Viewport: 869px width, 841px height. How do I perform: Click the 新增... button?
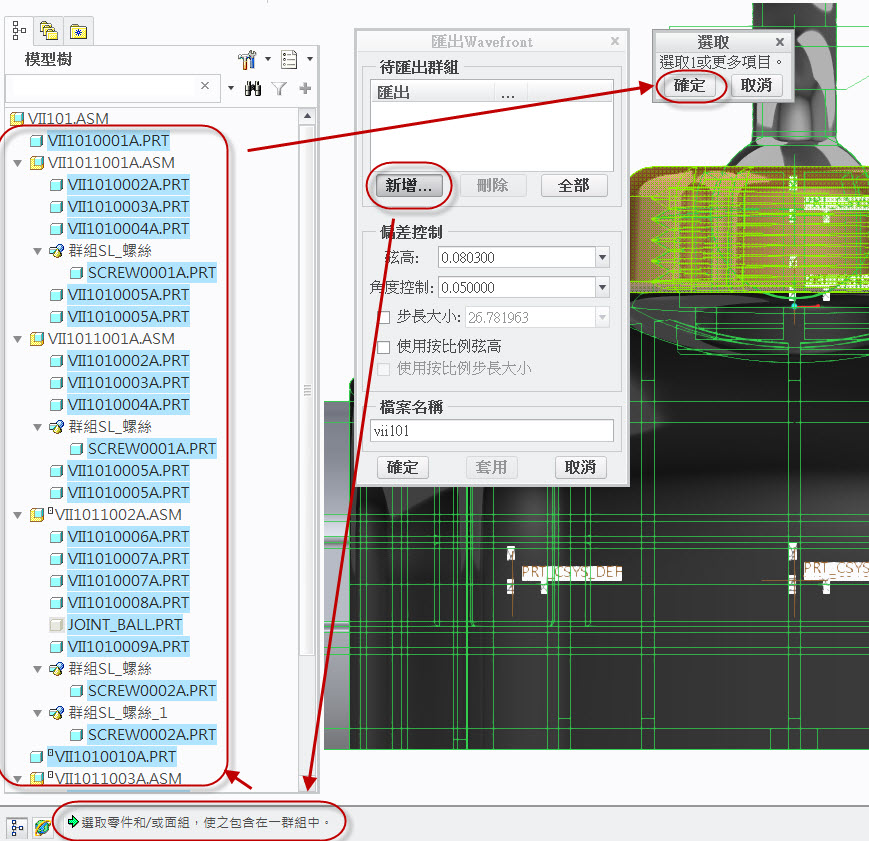(409, 186)
